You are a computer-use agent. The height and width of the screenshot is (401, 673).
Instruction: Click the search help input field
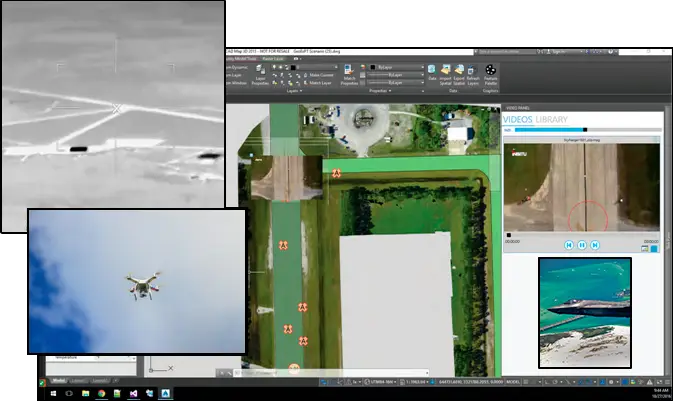point(505,52)
